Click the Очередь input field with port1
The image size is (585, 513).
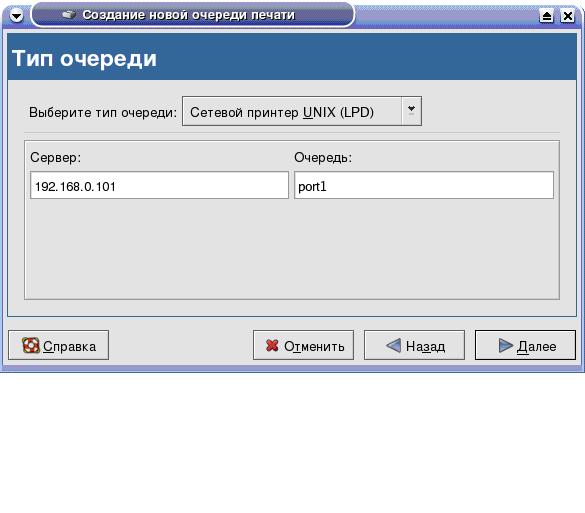(x=424, y=185)
